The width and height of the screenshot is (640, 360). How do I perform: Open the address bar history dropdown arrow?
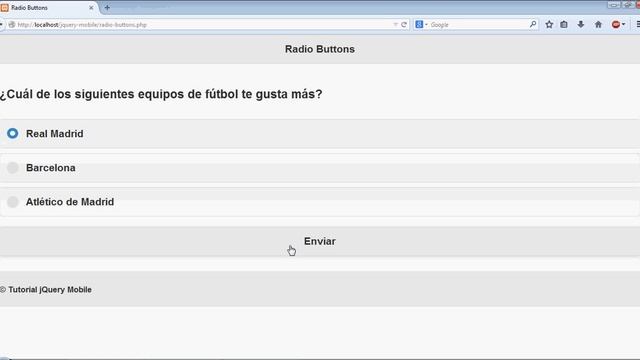click(x=396, y=24)
